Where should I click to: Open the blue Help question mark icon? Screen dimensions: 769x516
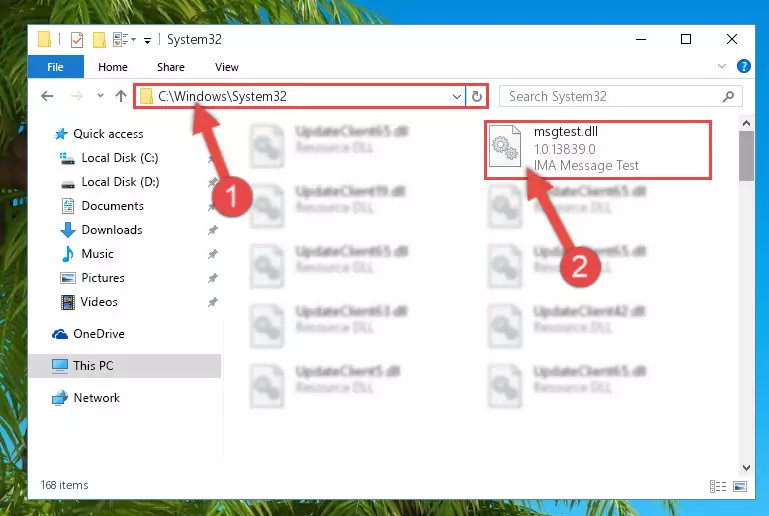click(743, 66)
